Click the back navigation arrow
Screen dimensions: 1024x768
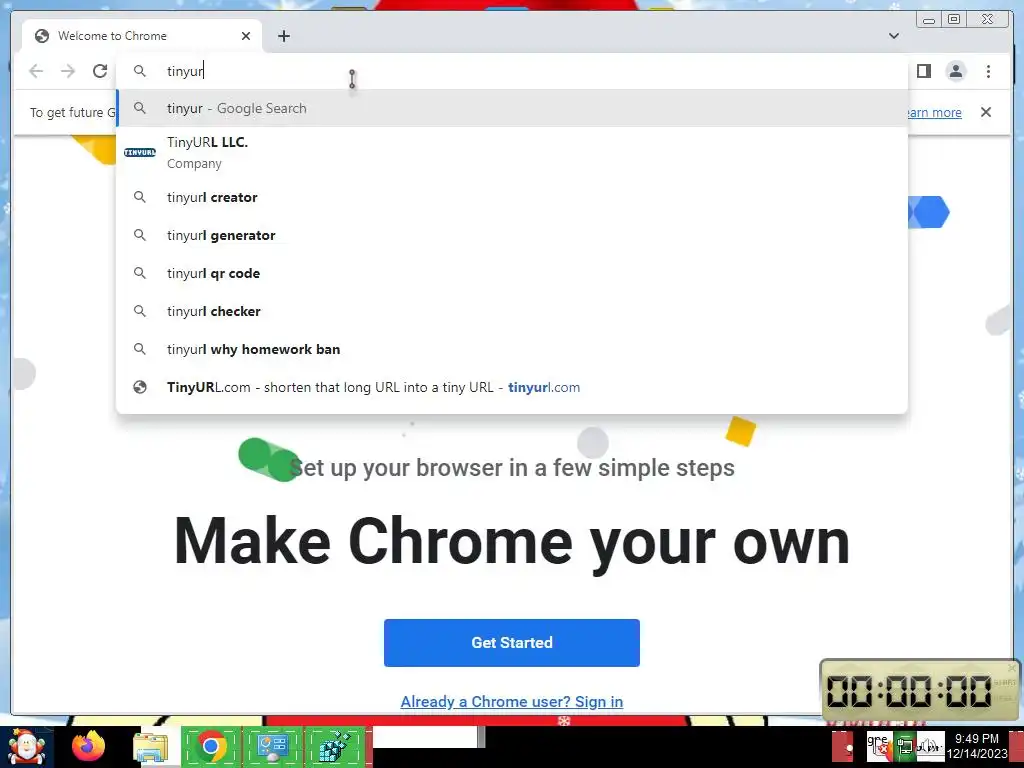pos(36,71)
